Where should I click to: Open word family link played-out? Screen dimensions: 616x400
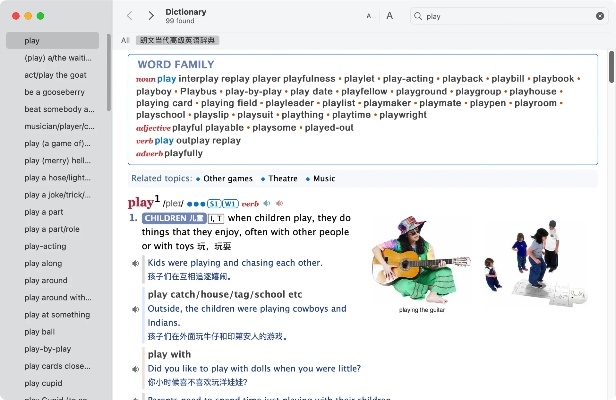pyautogui.click(x=329, y=128)
